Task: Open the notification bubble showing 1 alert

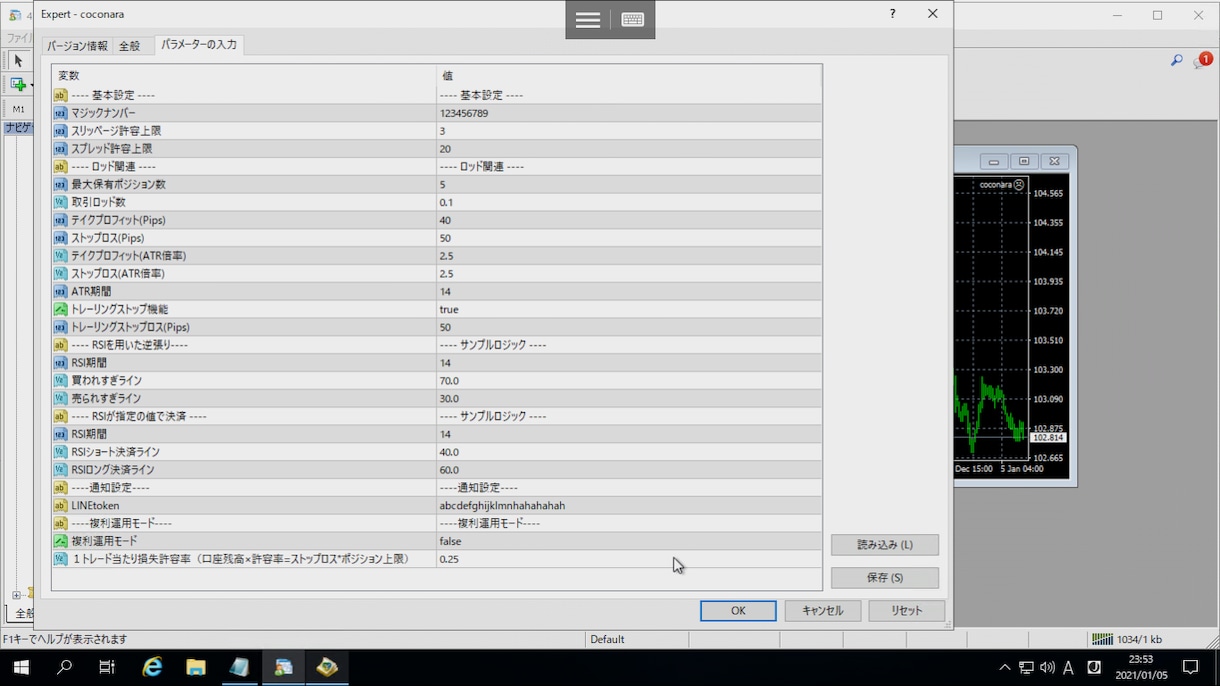Action: pyautogui.click(x=1201, y=61)
